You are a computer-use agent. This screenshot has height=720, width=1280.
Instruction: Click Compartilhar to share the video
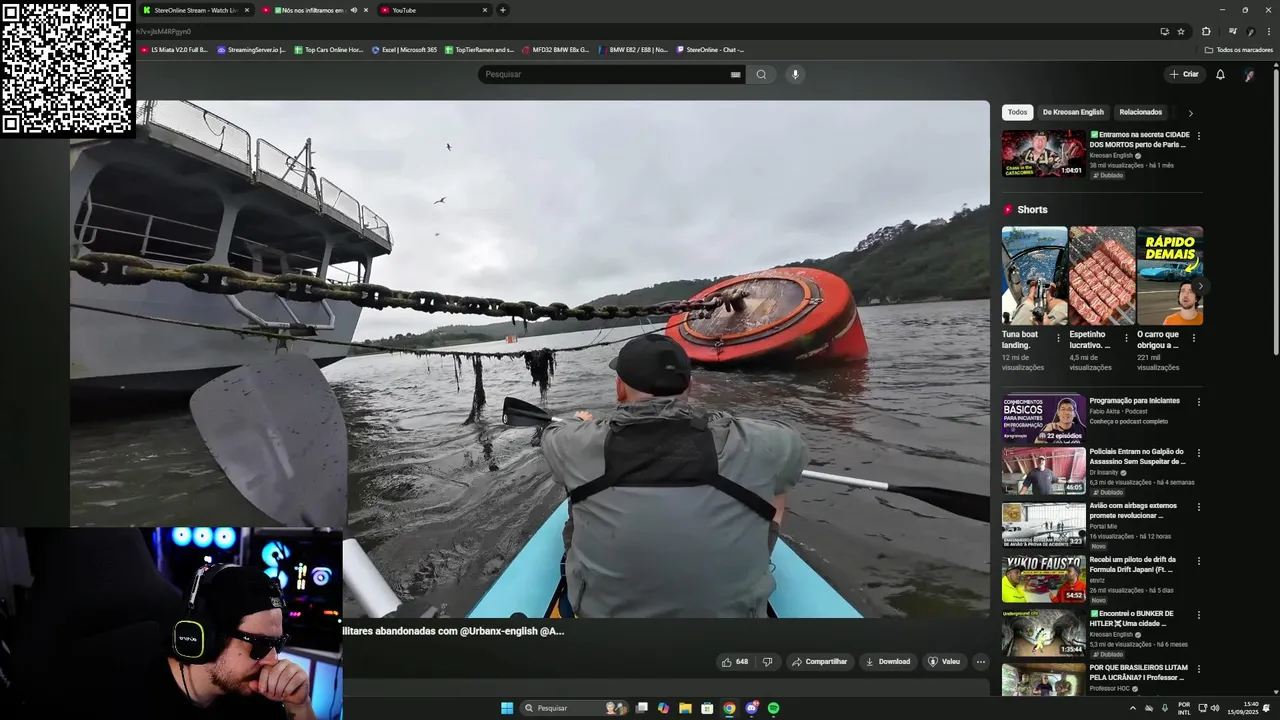pyautogui.click(x=819, y=661)
